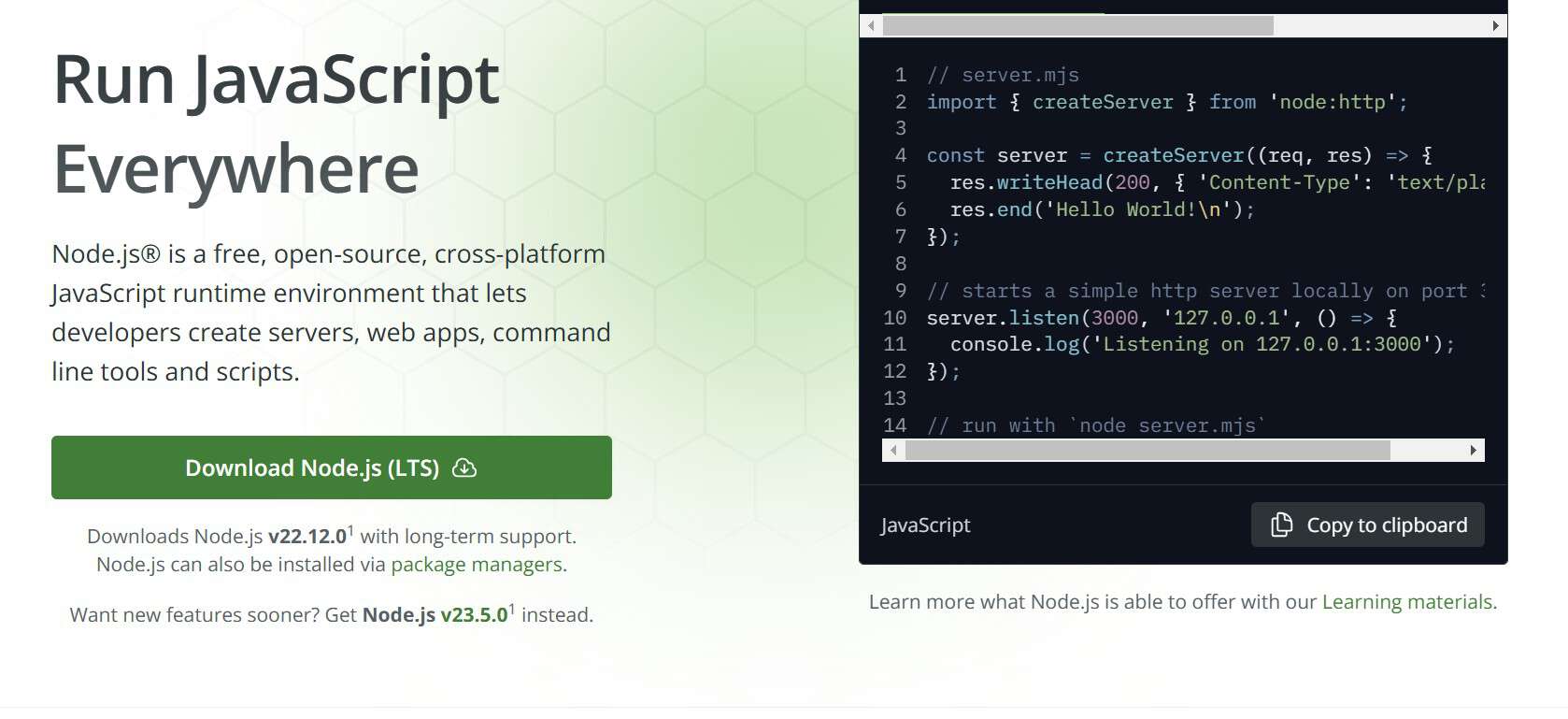This screenshot has width=1568, height=719.
Task: Click the bottom horizontal scrollbar thumb in code block
Action: [1147, 451]
